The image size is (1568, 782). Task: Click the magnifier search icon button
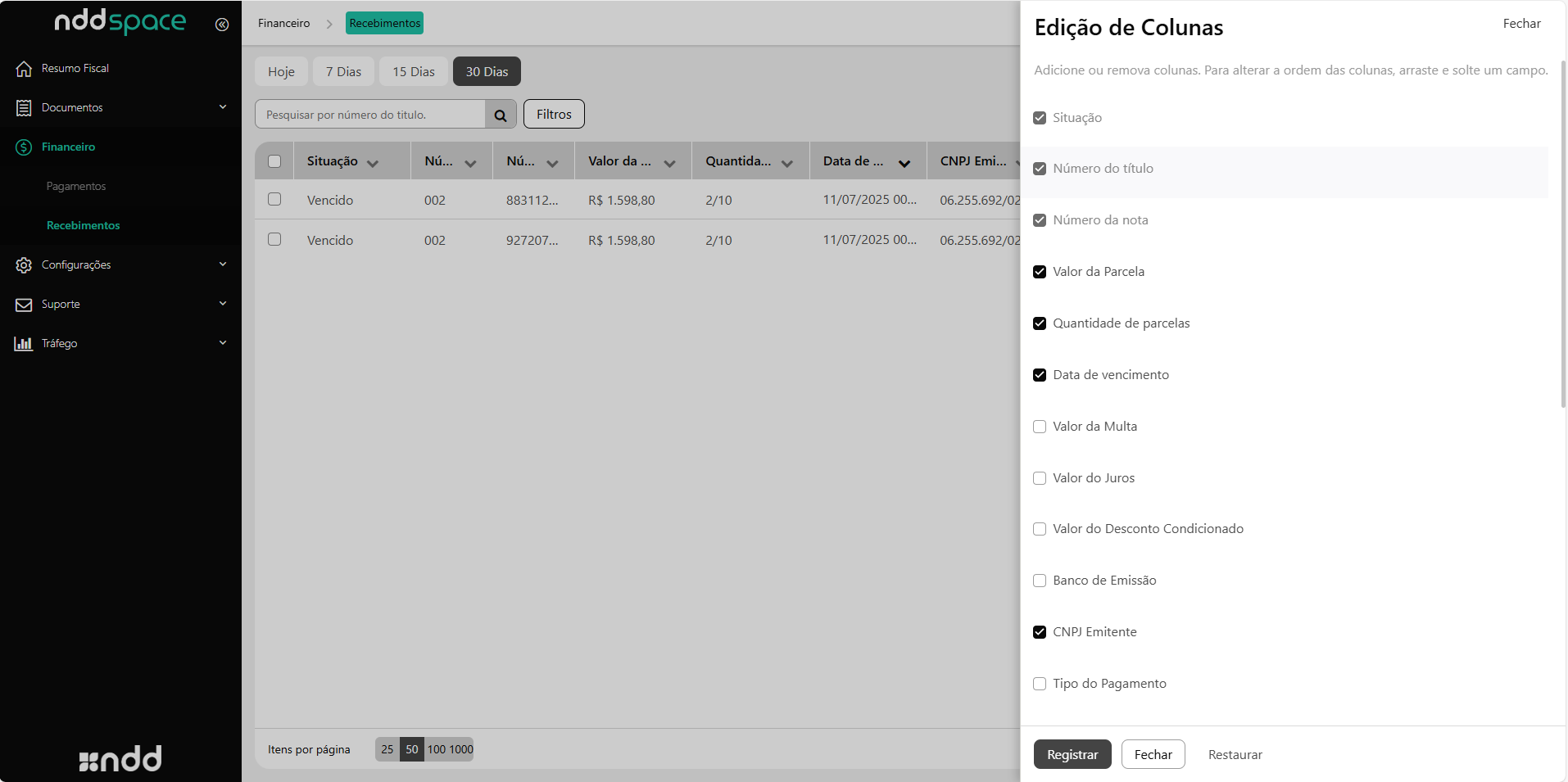tap(501, 115)
